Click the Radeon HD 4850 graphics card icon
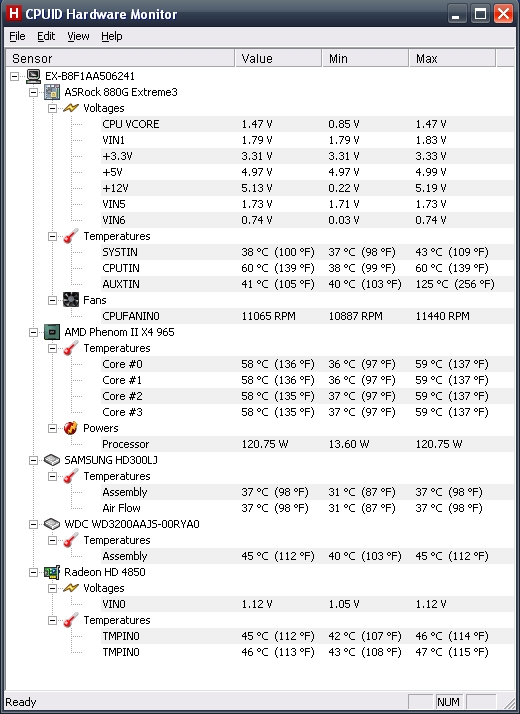 tap(52, 572)
